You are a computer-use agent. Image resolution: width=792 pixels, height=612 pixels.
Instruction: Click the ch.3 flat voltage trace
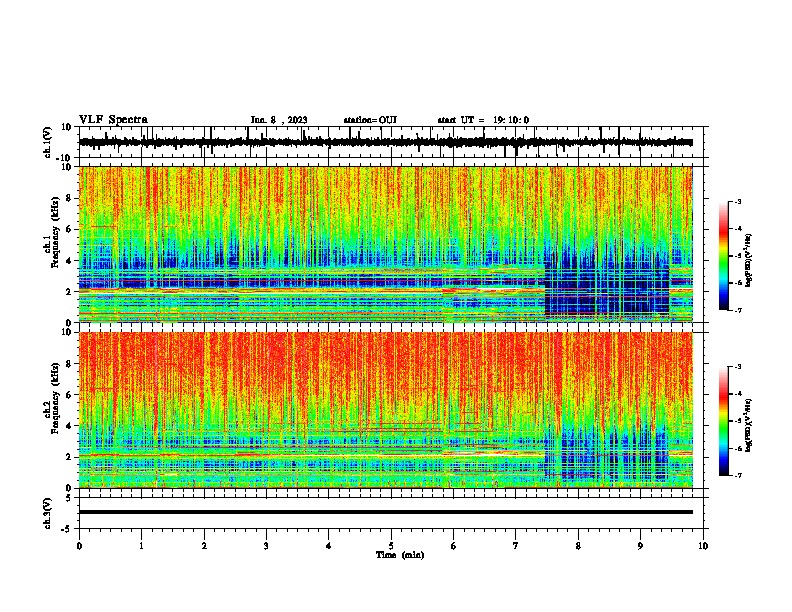pyautogui.click(x=386, y=512)
